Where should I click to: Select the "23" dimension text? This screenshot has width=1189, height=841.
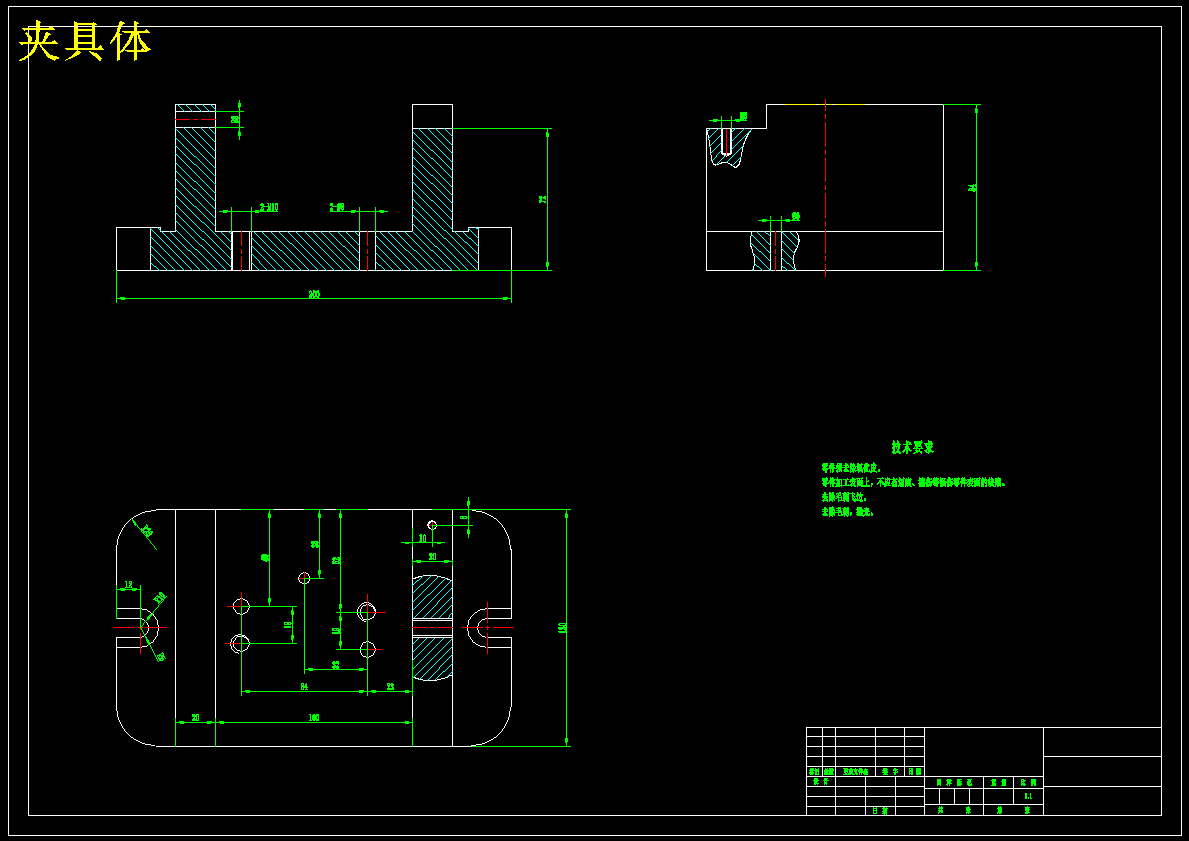[391, 686]
